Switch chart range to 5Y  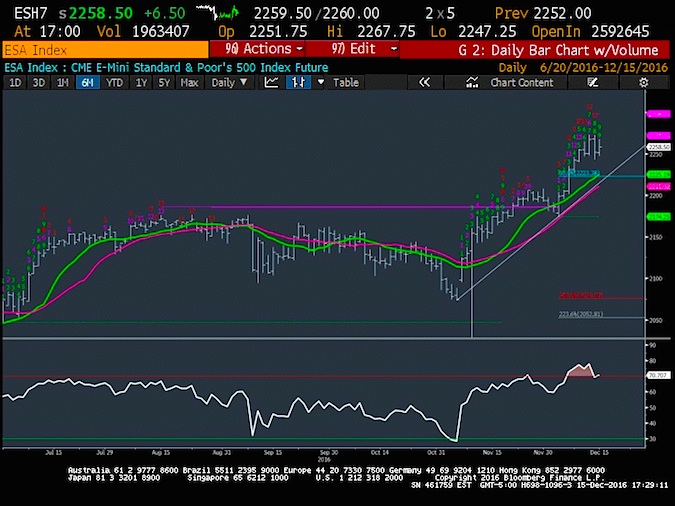click(164, 83)
